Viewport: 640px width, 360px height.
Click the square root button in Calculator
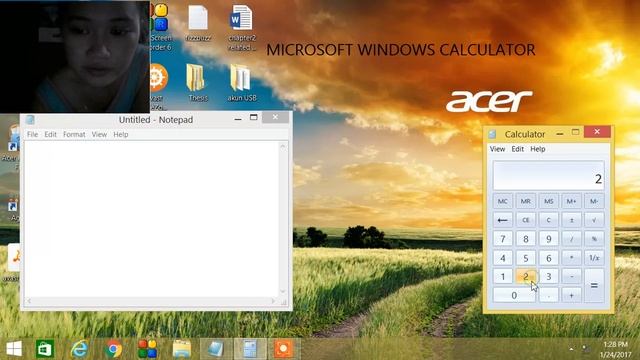click(594, 220)
